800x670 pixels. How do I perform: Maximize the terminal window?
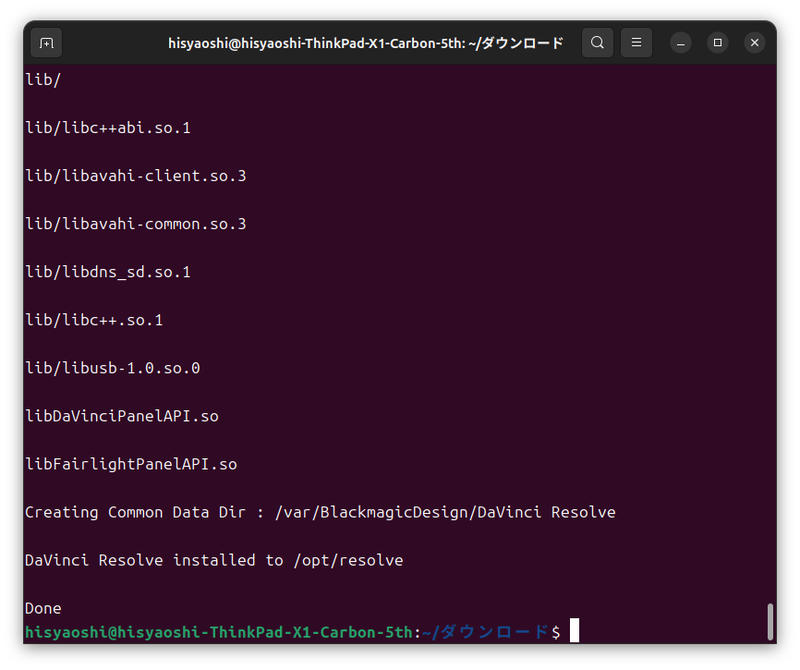pos(718,43)
